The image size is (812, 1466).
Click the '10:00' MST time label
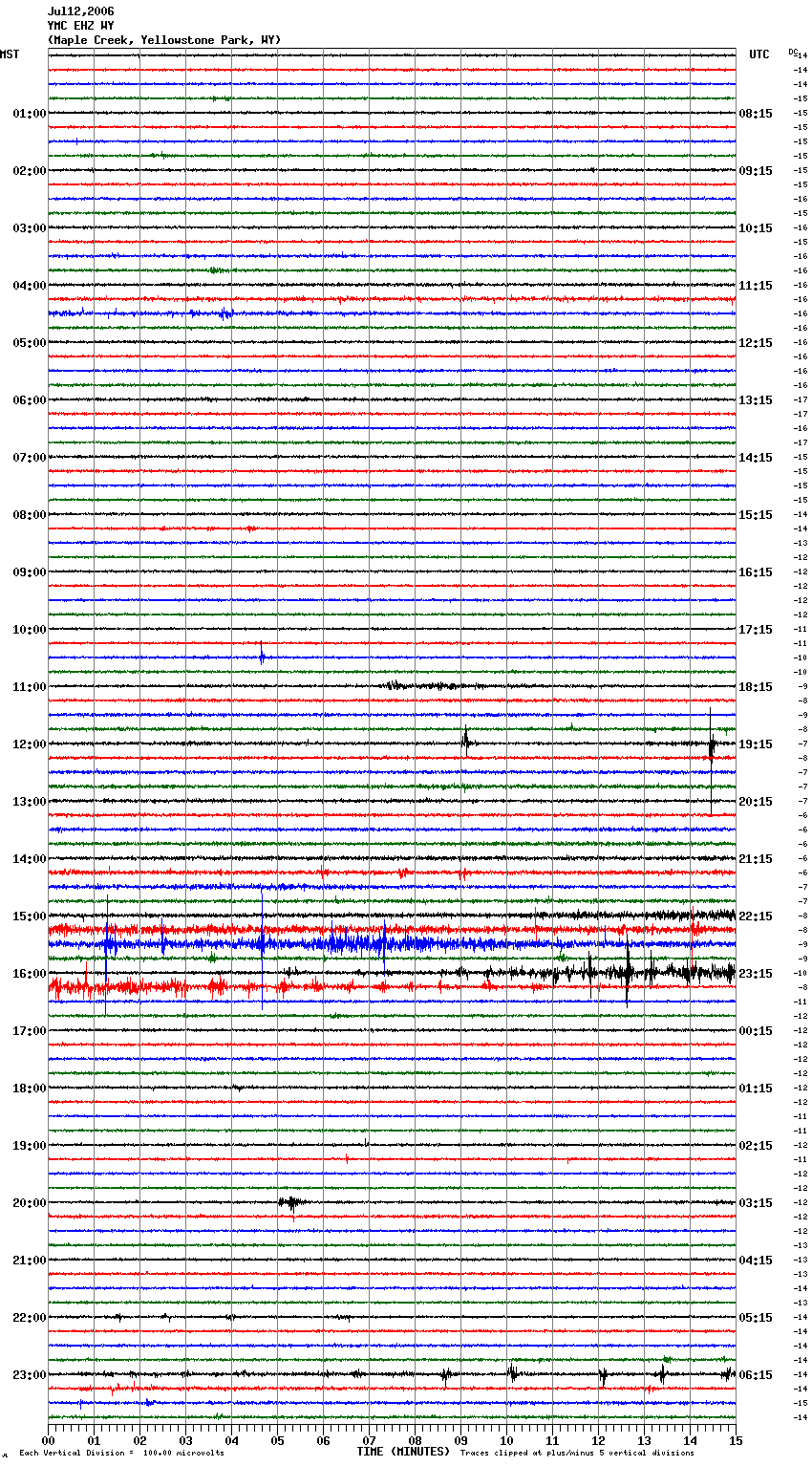point(30,630)
